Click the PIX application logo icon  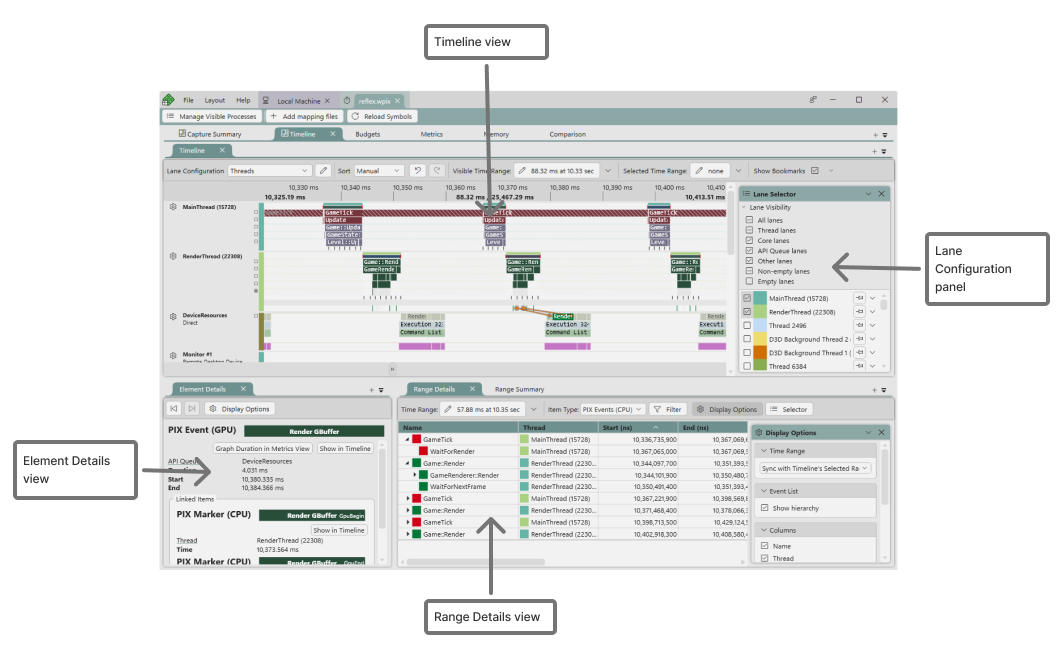pos(168,100)
